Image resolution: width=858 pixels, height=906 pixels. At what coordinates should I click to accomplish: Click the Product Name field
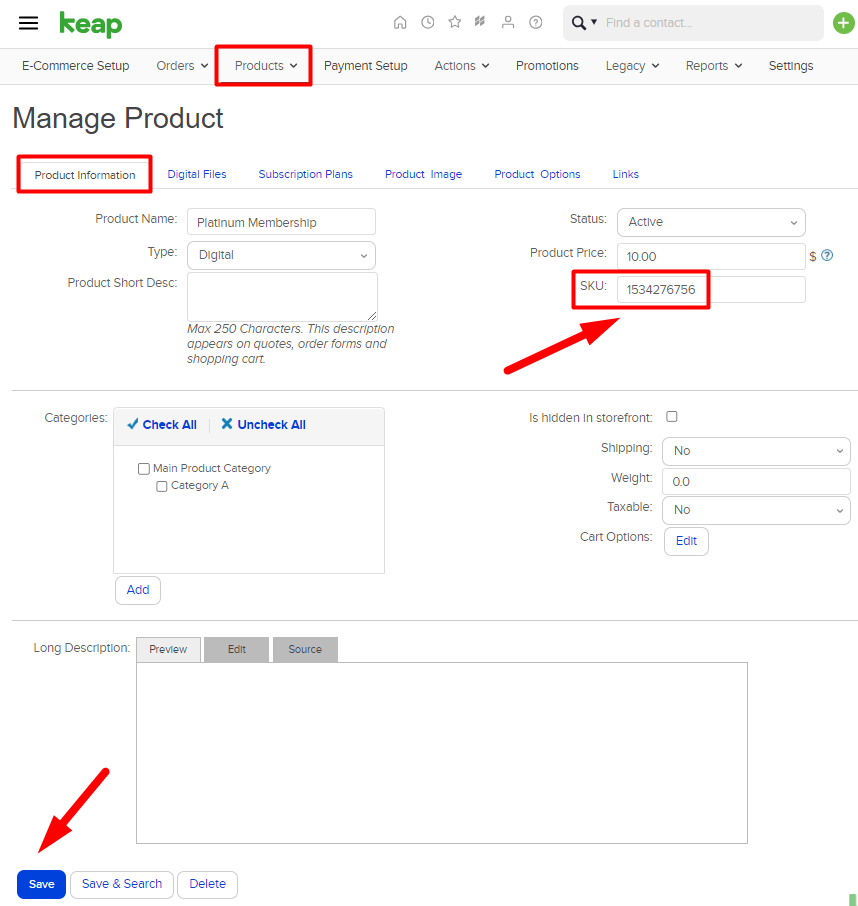(x=281, y=222)
